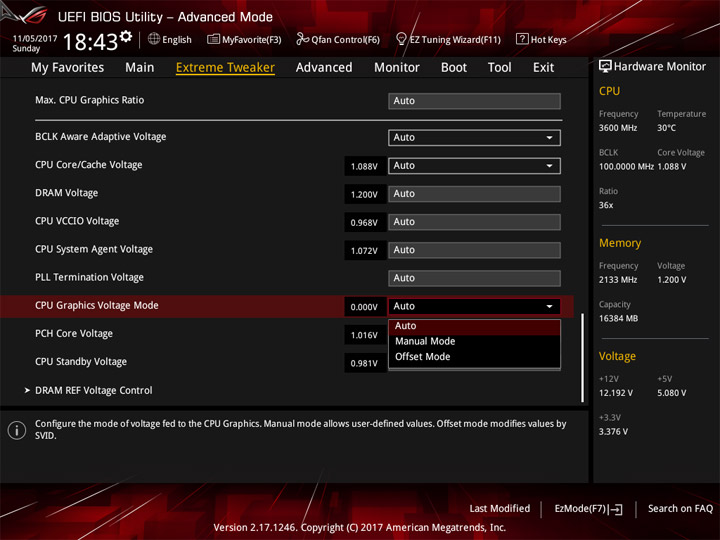Open the clock settings gear icon

126,36
